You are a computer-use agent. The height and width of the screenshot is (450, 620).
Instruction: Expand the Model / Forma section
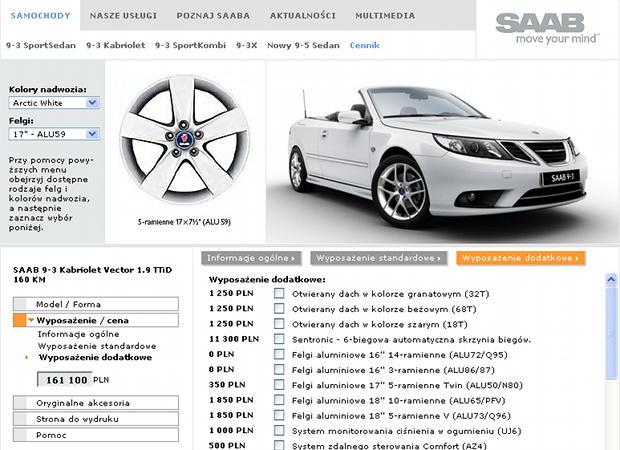[96, 304]
